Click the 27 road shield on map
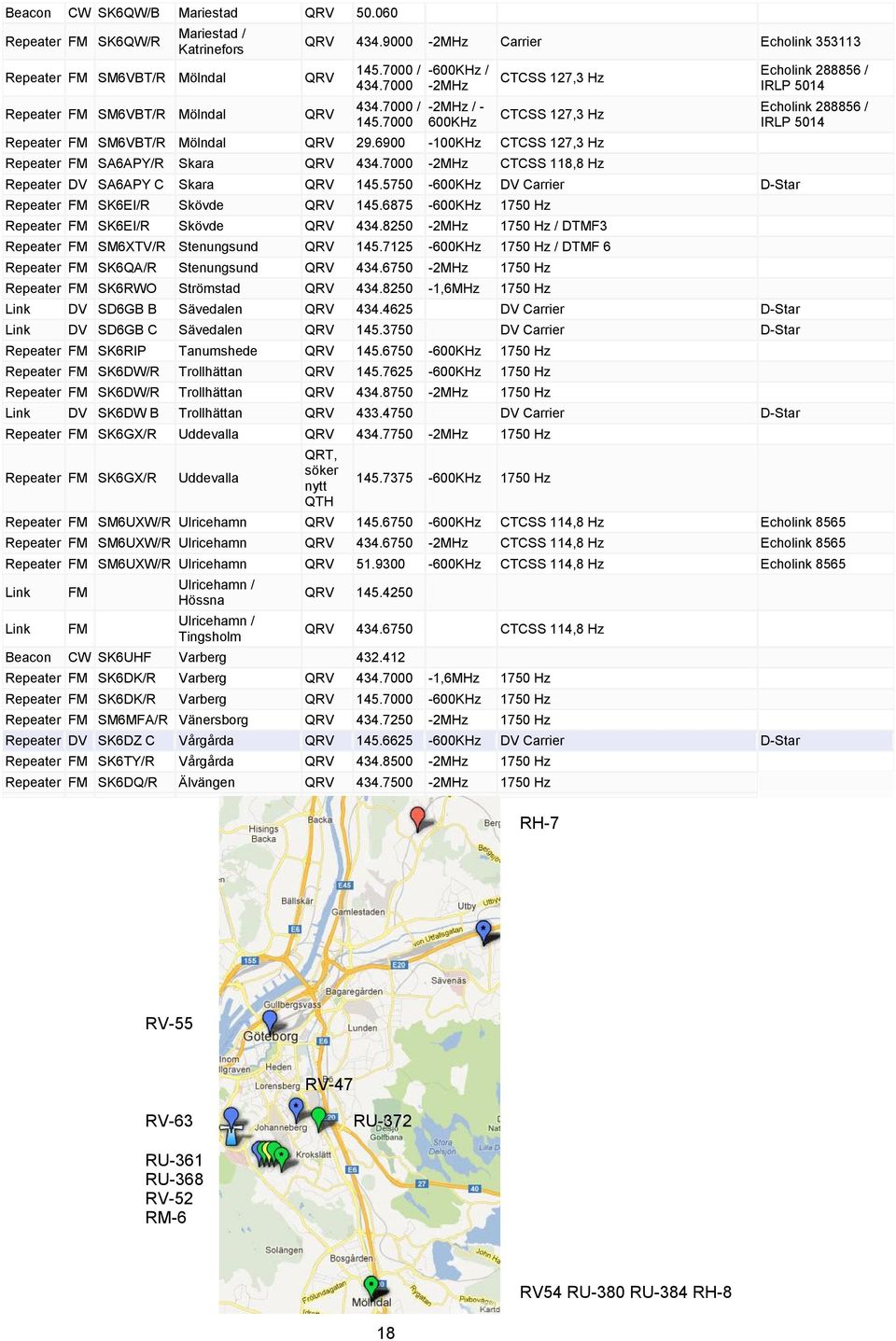 [422, 1183]
